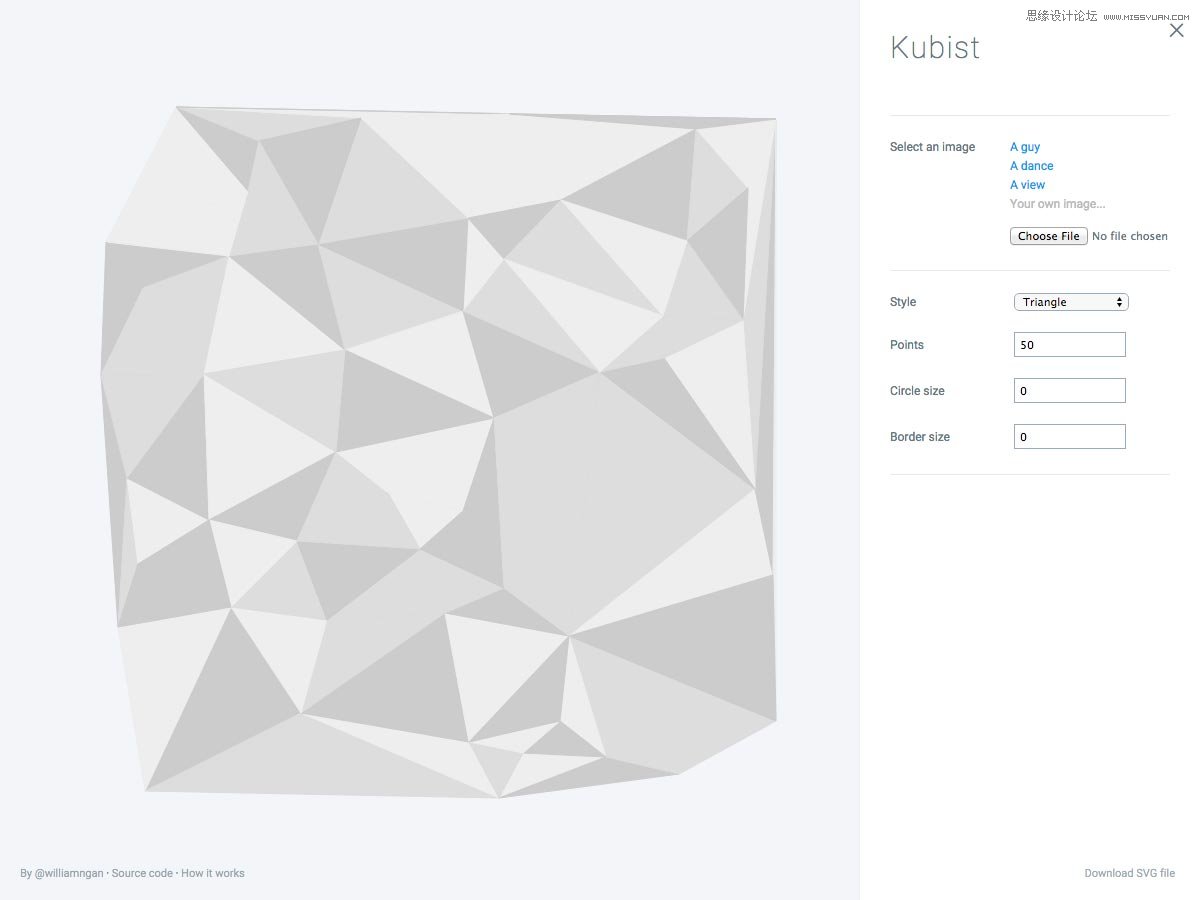Open the Source code link
This screenshot has width=1200, height=900.
(x=142, y=873)
